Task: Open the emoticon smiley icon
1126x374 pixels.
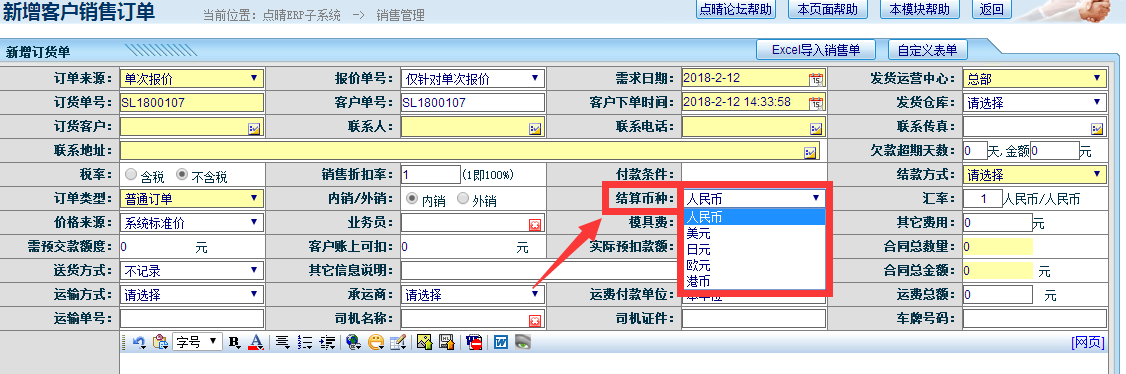Action: tap(375, 342)
